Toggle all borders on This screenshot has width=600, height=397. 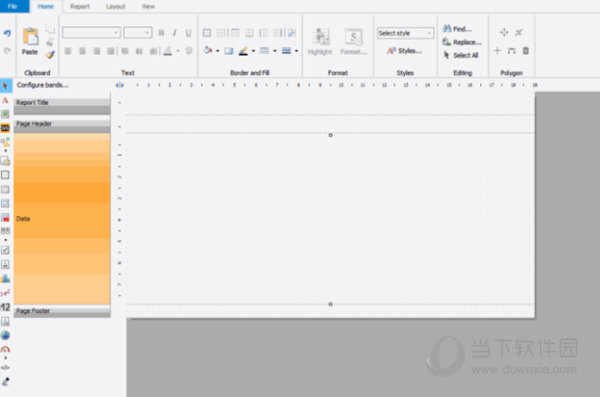207,33
